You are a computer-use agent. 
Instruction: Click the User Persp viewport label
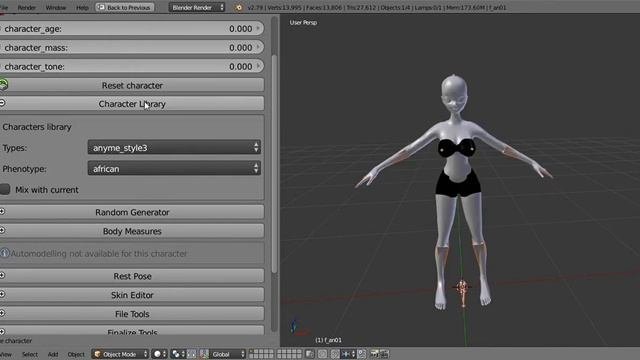303,22
